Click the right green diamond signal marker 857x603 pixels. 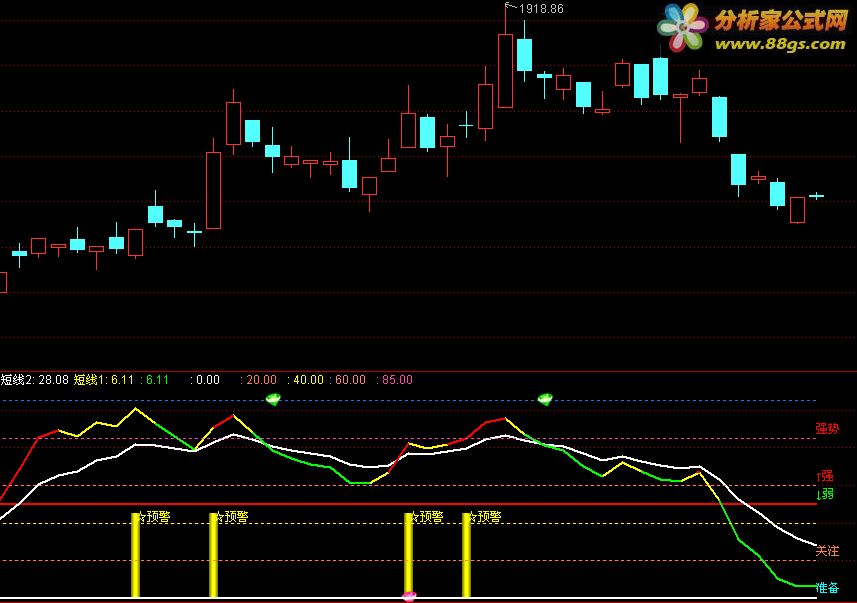coord(545,399)
